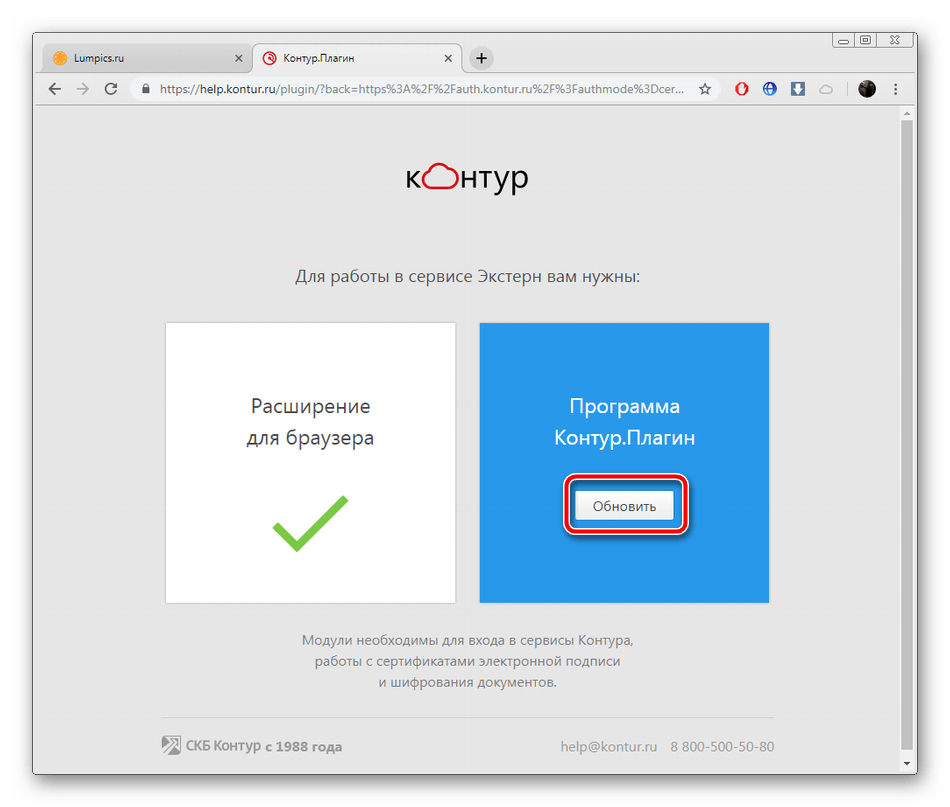This screenshot has width=950, height=807.
Task: Click the grey cloud extension icon
Action: [826, 90]
